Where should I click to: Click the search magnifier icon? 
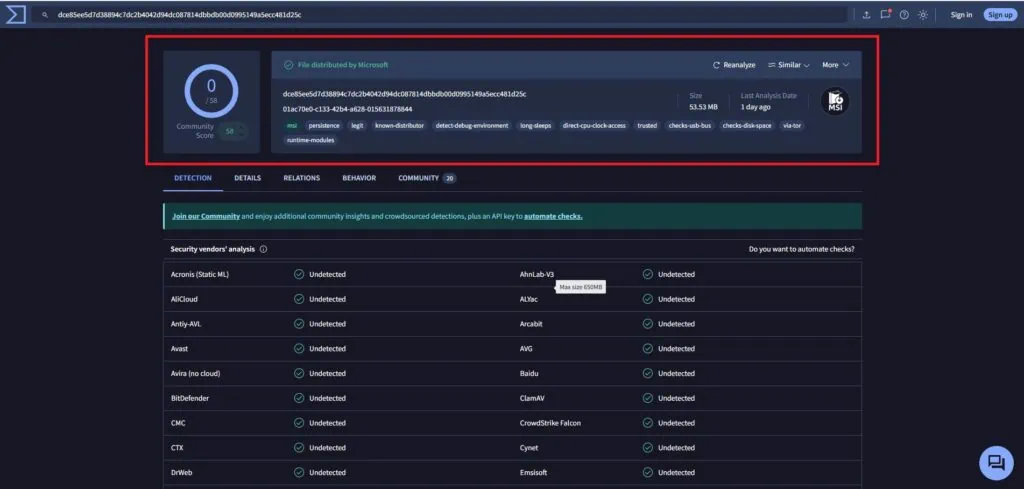click(44, 14)
